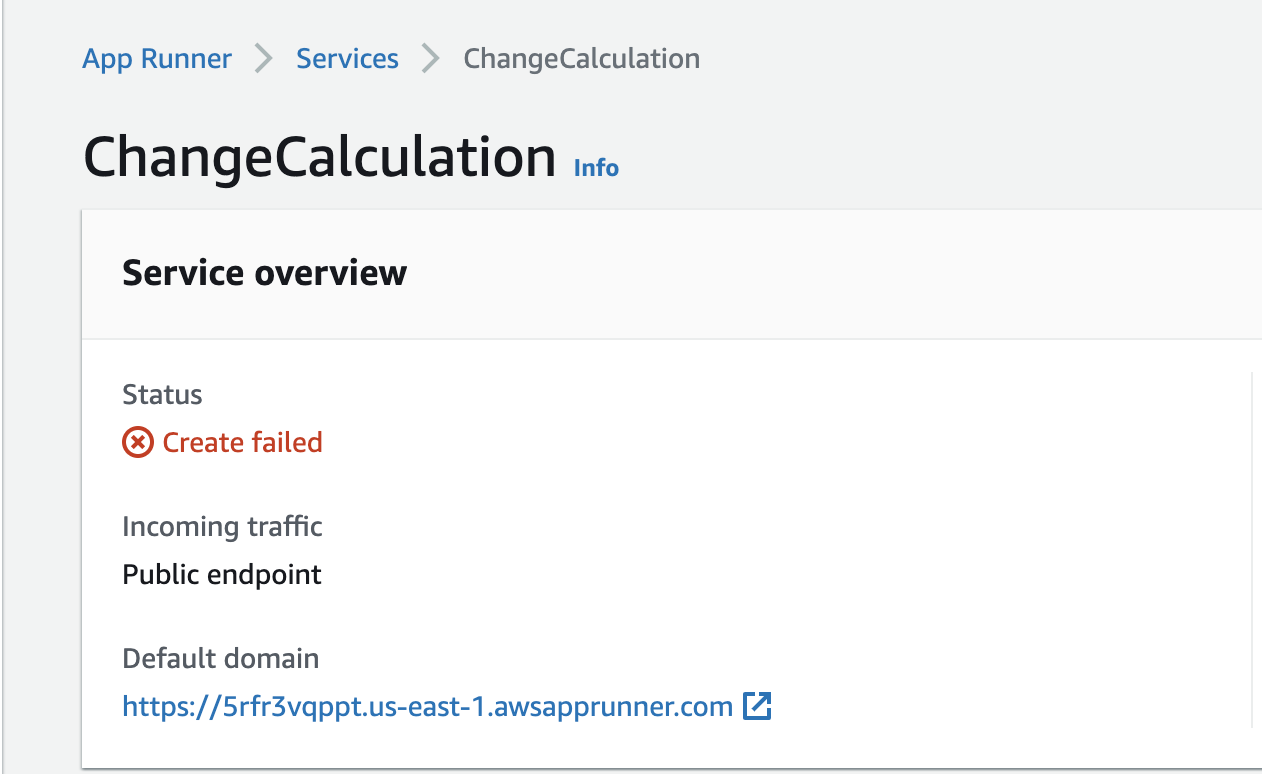Click the Incoming traffic field label
The image size is (1262, 774).
click(221, 526)
